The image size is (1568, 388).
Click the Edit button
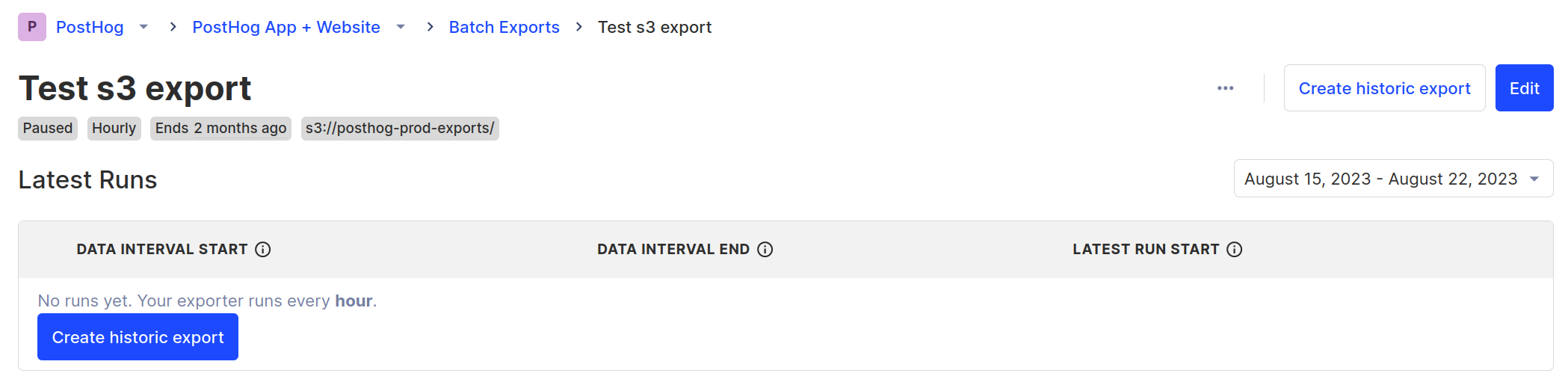(x=1524, y=88)
